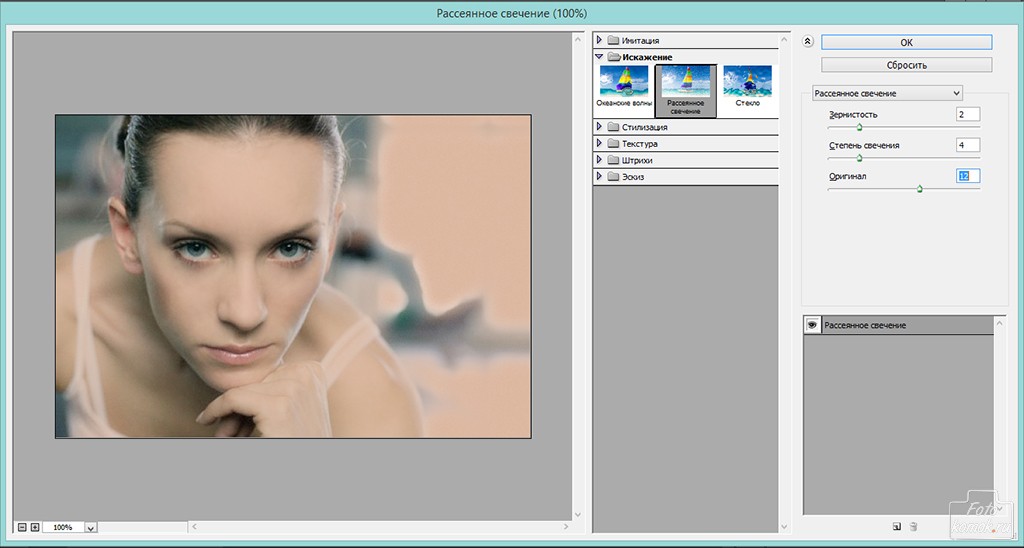Expand the Имитация filter folder
This screenshot has width=1024, height=548.
599,40
